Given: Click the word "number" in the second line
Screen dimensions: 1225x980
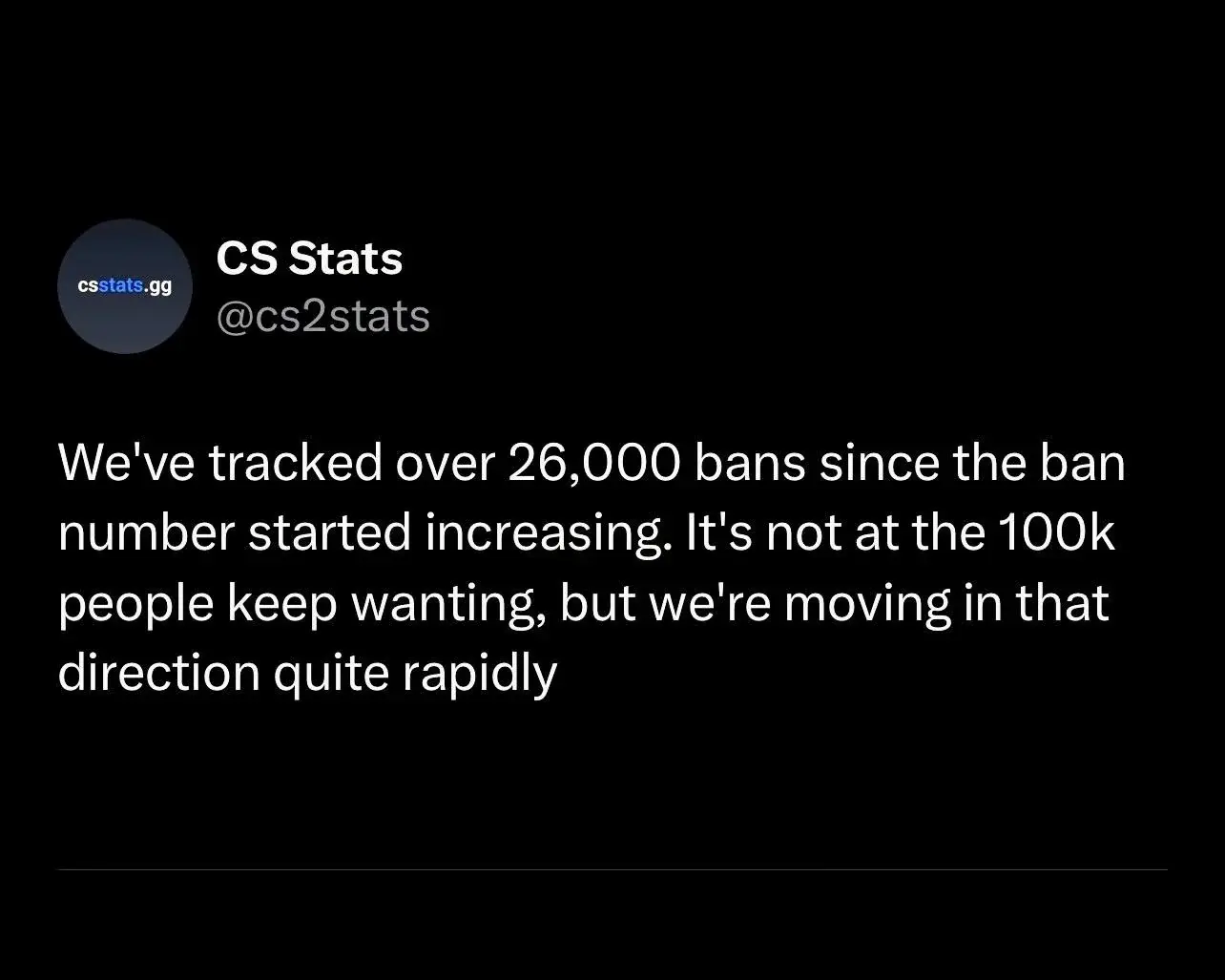Looking at the screenshot, I should (146, 534).
